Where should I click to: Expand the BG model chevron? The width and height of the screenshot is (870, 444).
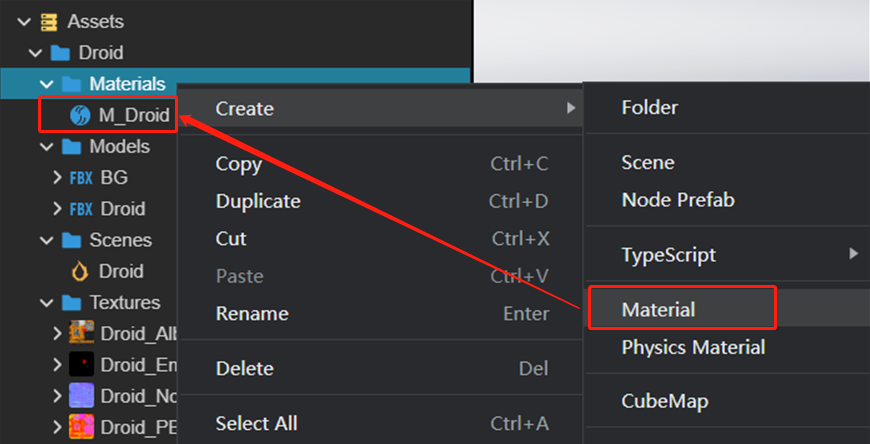coord(57,178)
